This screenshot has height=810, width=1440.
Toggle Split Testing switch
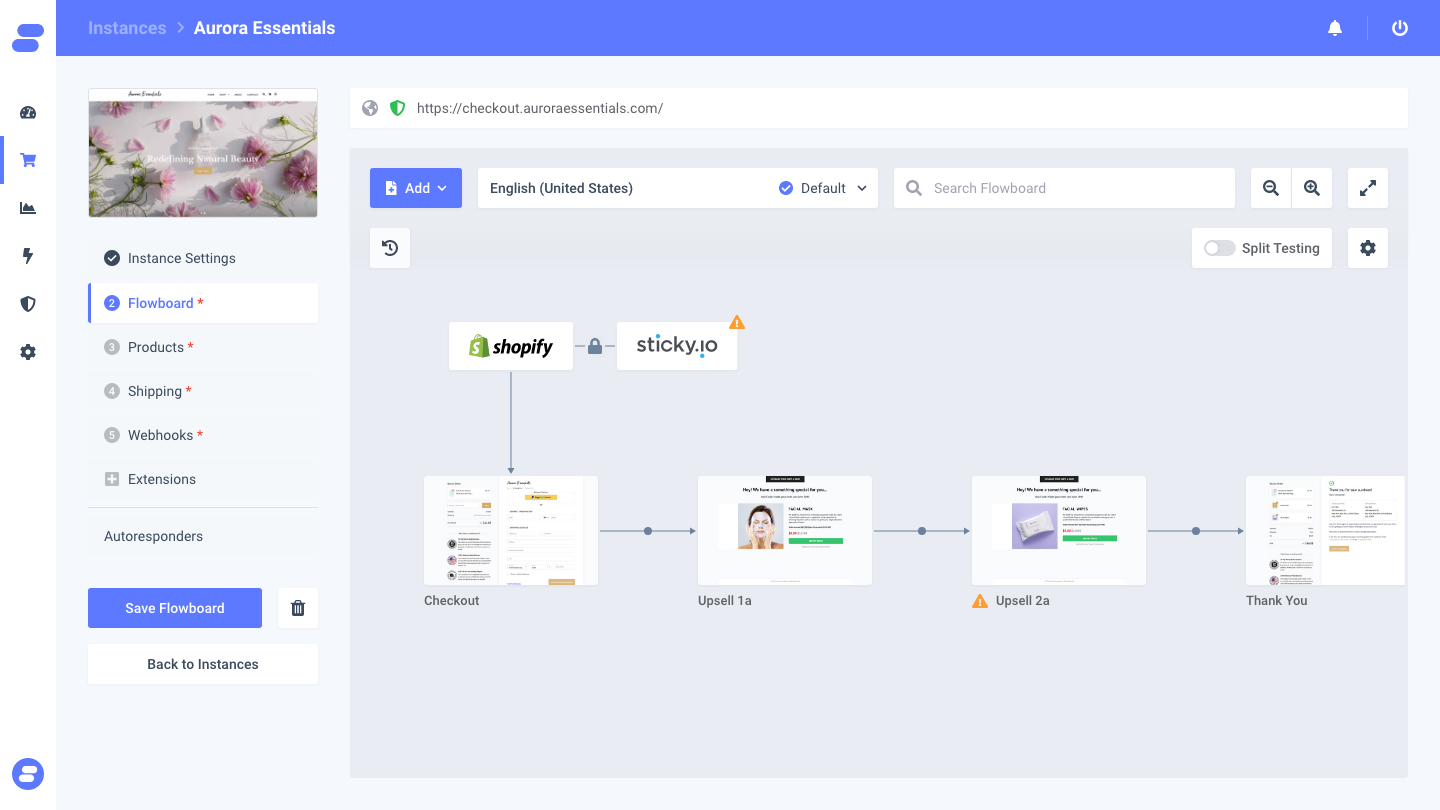[x=1219, y=248]
